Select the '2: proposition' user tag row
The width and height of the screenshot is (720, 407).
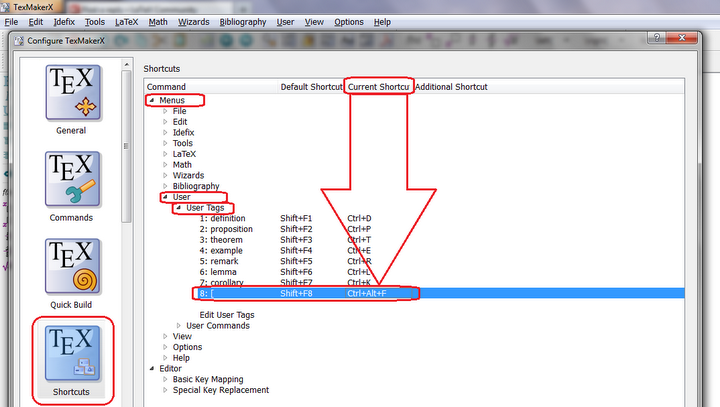pyautogui.click(x=226, y=229)
